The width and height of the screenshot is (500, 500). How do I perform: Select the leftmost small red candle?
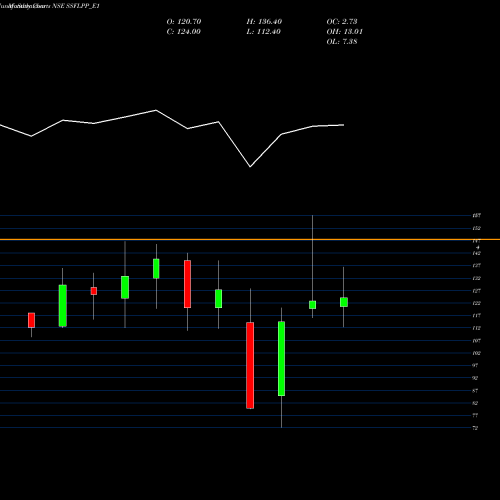(x=31, y=320)
